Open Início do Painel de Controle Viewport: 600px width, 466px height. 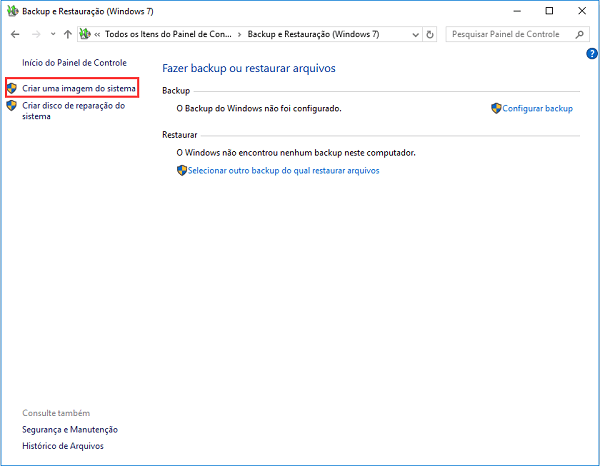click(x=74, y=63)
